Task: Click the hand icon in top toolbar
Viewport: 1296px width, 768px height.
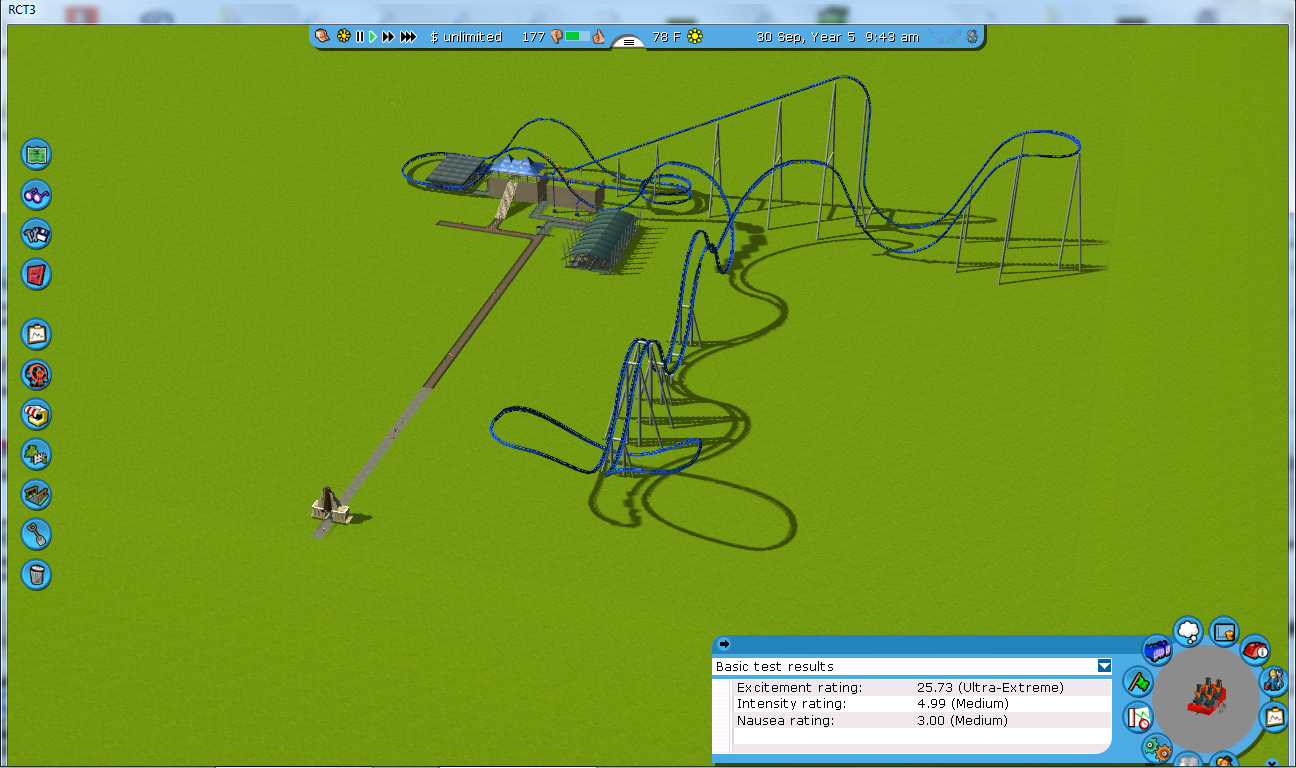Action: pos(323,36)
